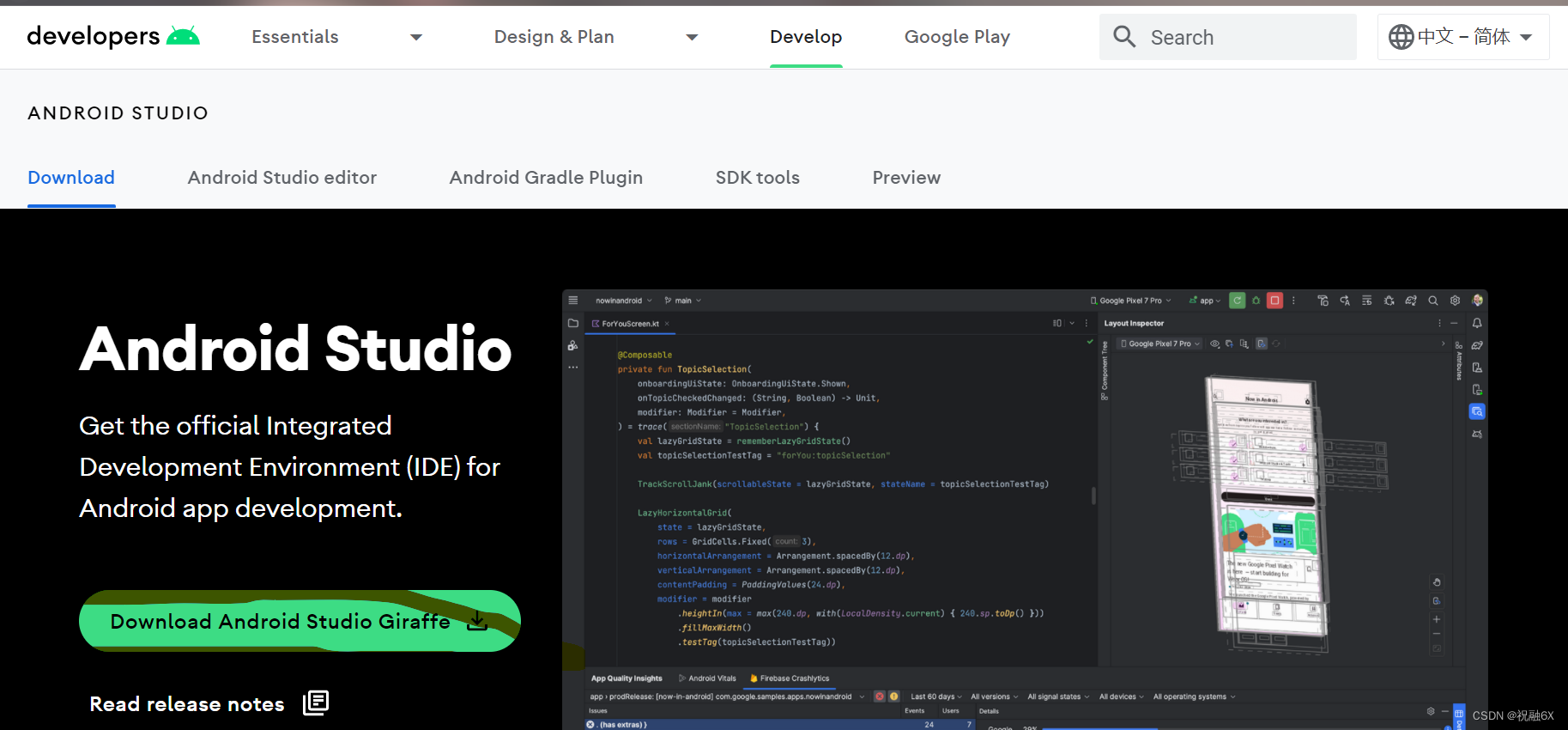The height and width of the screenshot is (730, 1568).
Task: Click the user avatar in IDE toolbar
Action: pos(1477,301)
